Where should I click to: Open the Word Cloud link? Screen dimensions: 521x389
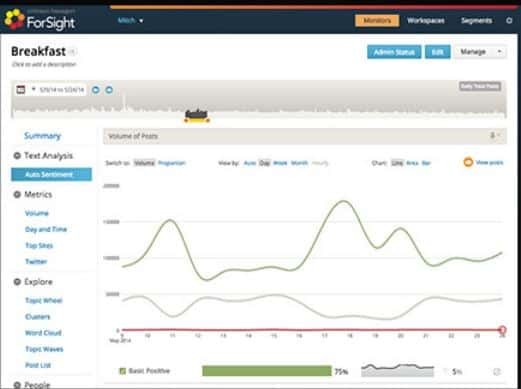click(43, 333)
